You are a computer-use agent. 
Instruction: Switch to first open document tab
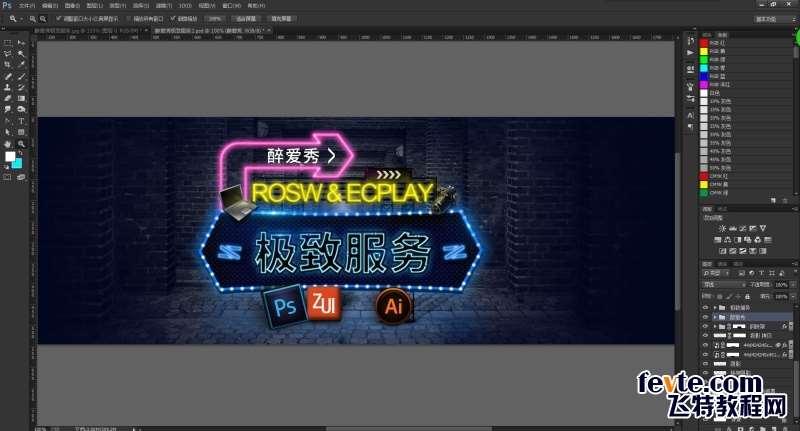[89, 31]
